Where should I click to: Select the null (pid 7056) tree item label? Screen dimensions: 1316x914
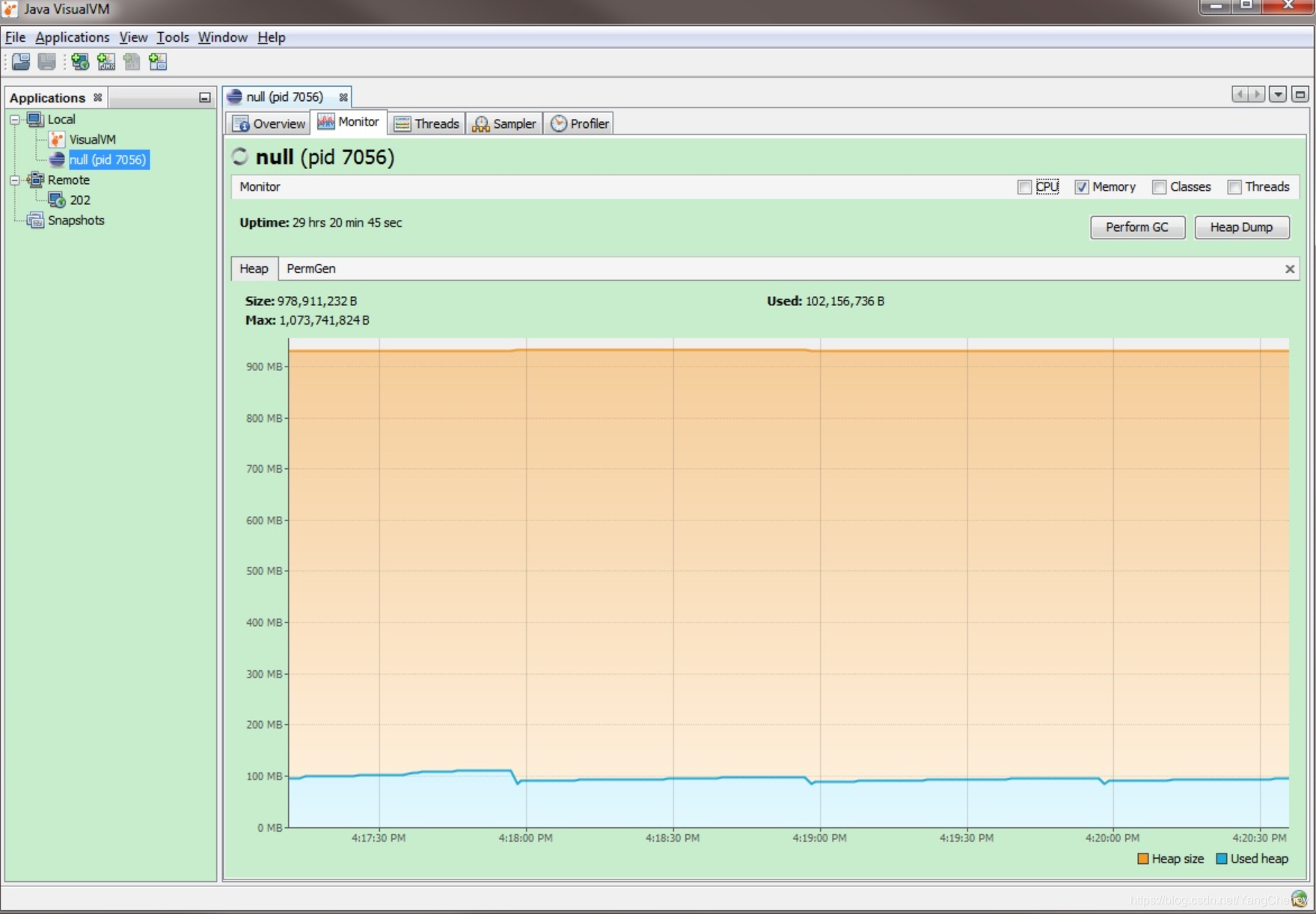[108, 160]
